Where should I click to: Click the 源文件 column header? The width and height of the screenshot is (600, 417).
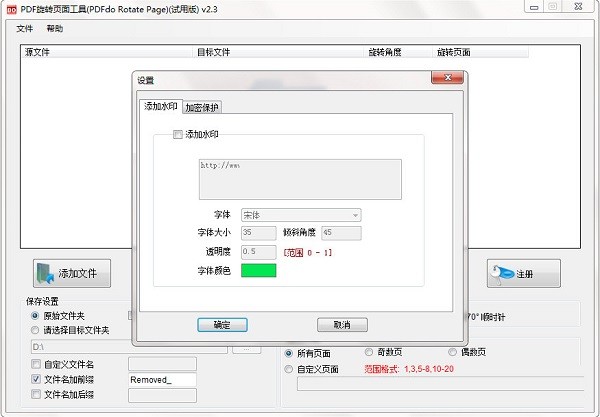pos(107,52)
